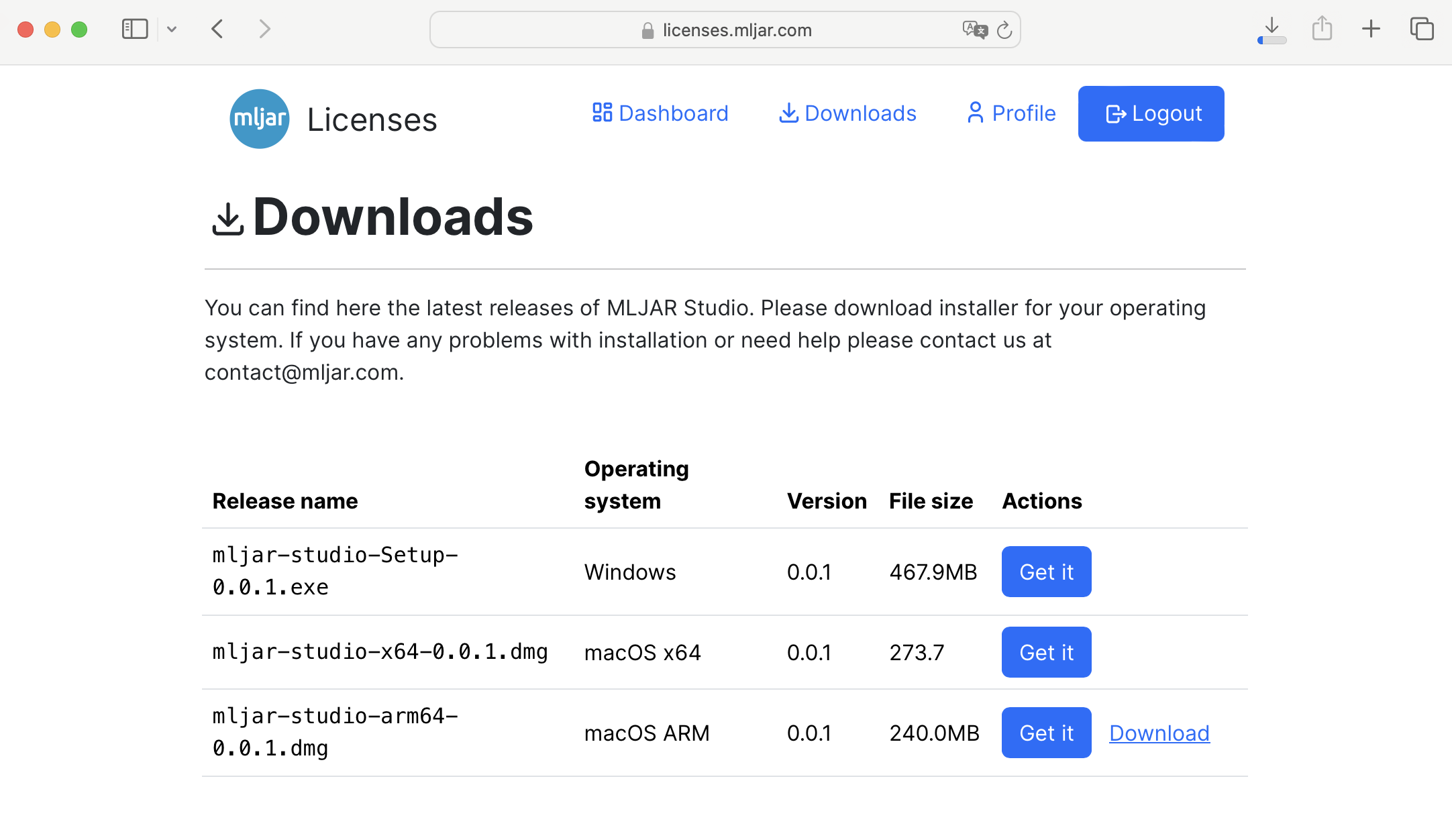
Task: Open the Downloads nav link
Action: 847,113
